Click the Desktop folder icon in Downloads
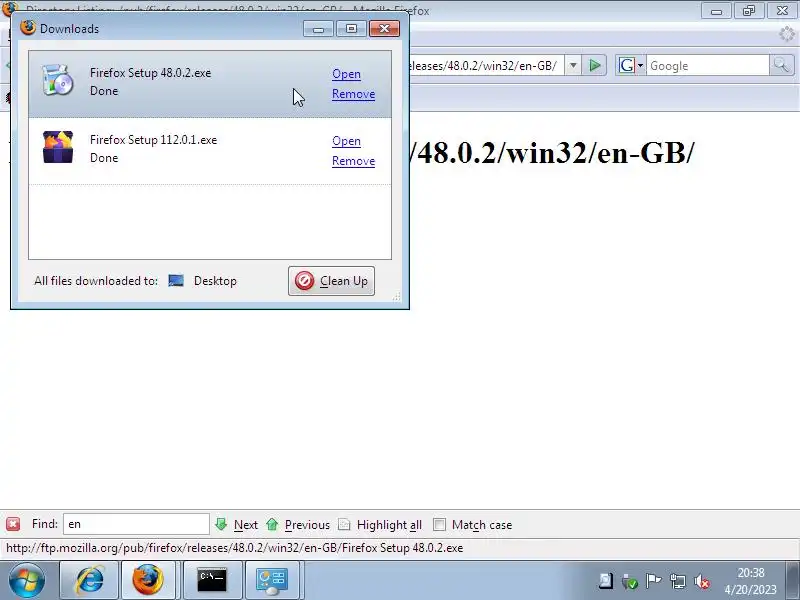800x600 pixels. pos(176,281)
